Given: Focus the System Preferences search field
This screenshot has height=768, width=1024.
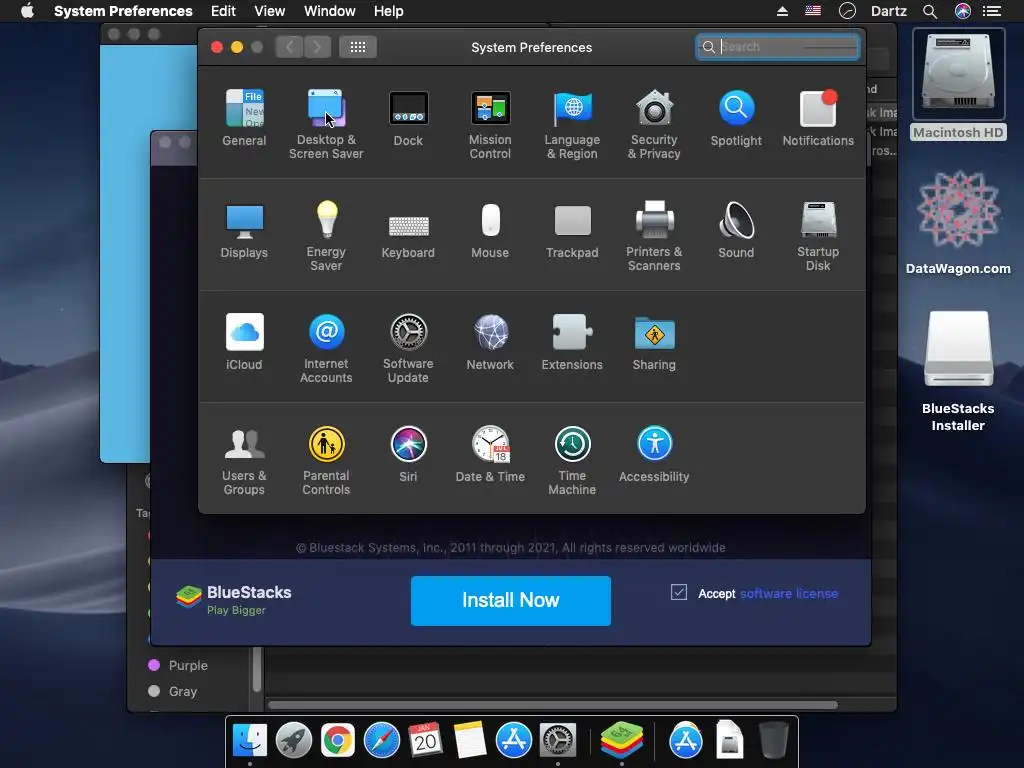Looking at the screenshot, I should point(777,47).
